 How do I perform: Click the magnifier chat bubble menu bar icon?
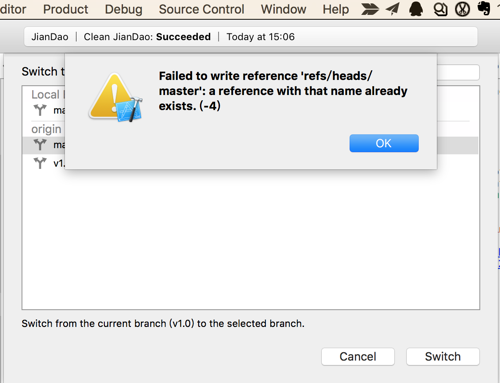pos(440,9)
